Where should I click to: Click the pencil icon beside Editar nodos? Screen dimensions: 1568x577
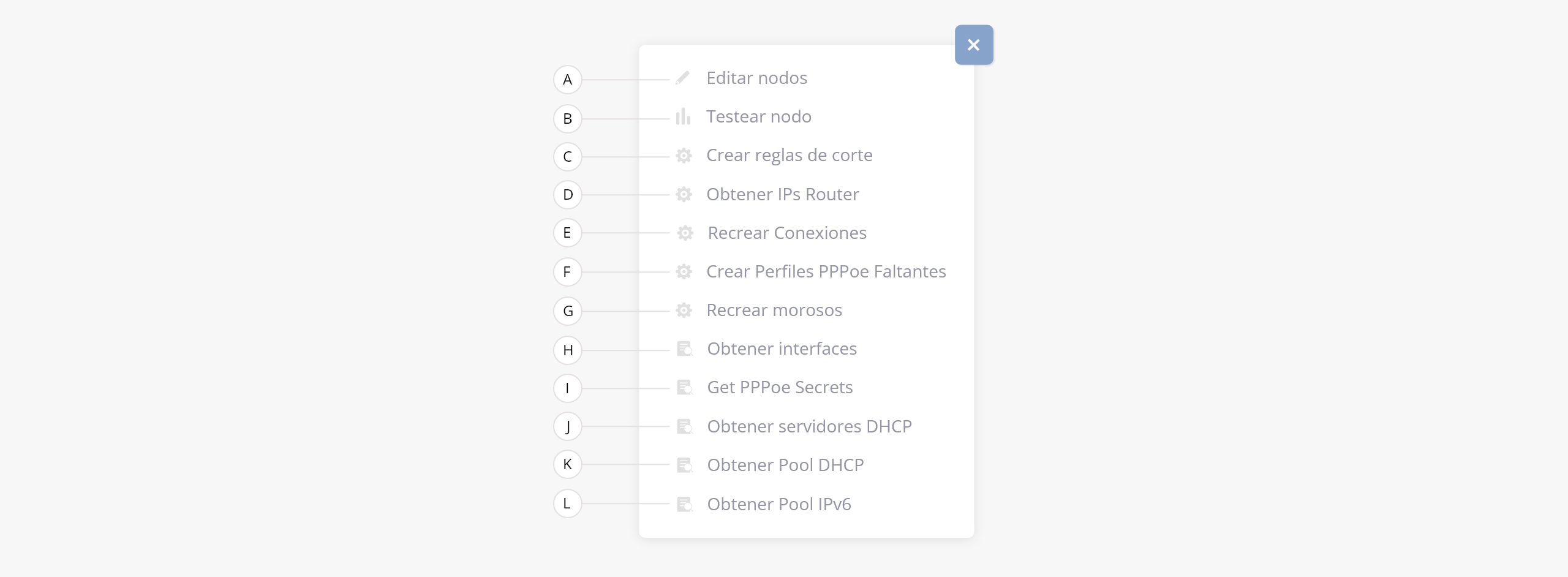683,78
